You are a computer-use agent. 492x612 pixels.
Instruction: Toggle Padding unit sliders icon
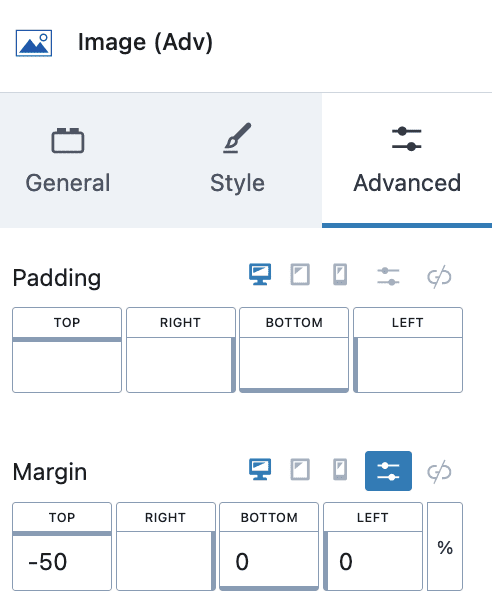click(388, 276)
